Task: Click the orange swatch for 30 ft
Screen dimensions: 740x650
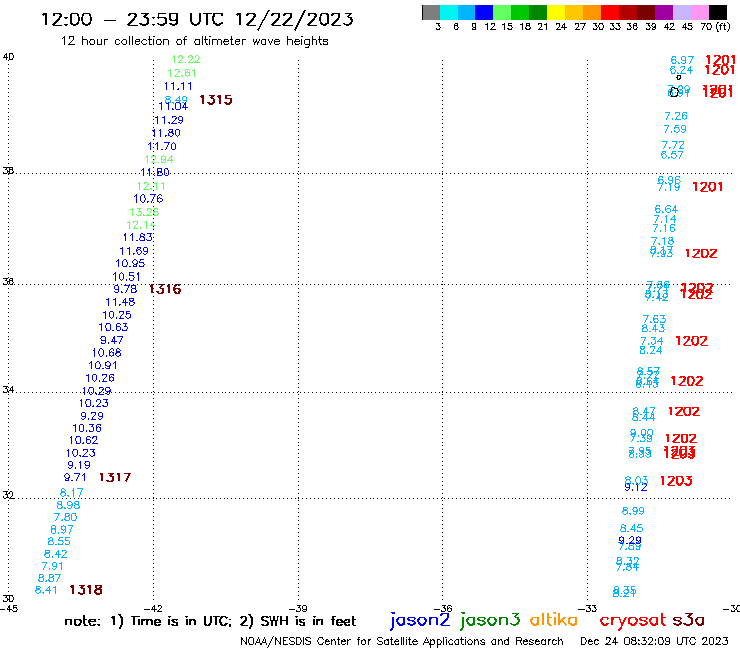Action: coord(592,12)
